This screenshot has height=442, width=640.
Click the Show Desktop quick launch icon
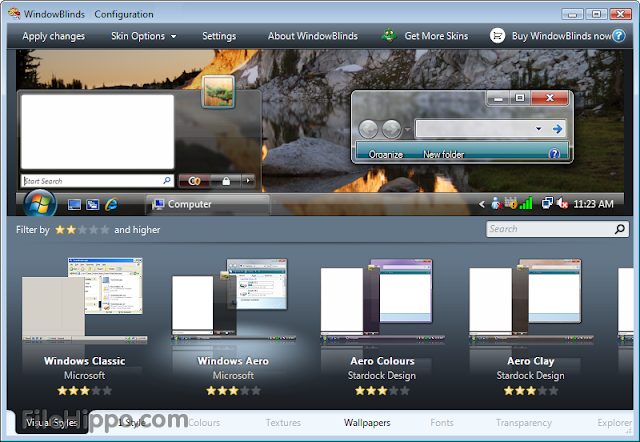coord(74,204)
